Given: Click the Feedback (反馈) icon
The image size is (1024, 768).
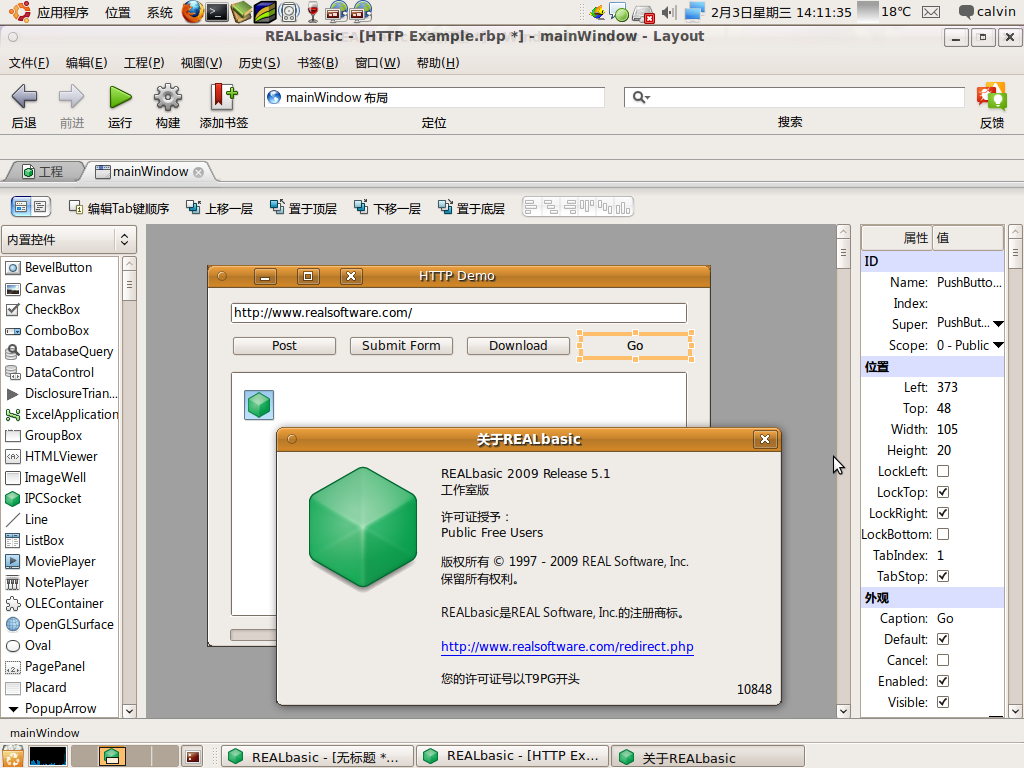Looking at the screenshot, I should [991, 97].
